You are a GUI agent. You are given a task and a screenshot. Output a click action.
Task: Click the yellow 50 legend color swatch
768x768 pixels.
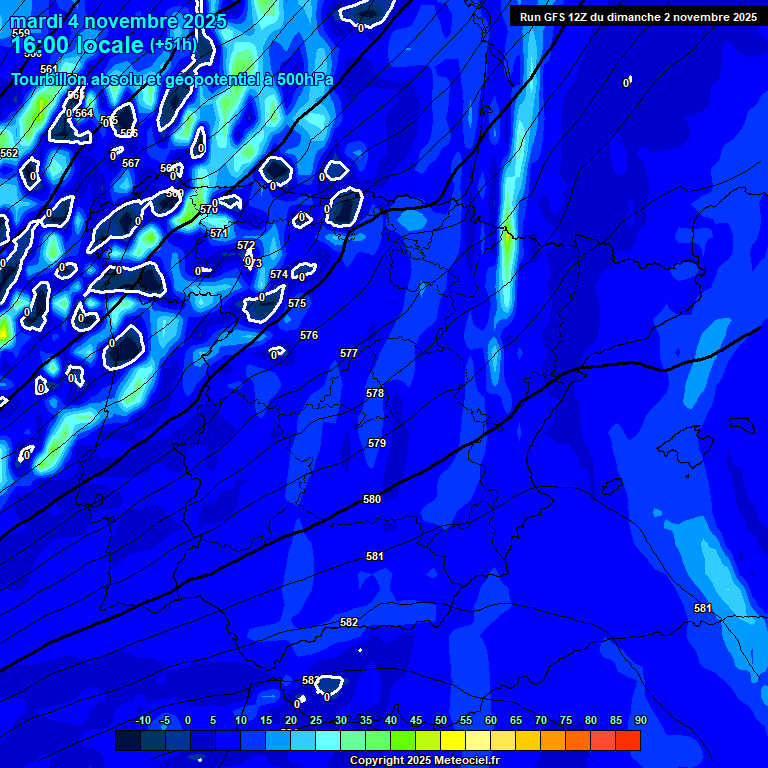pyautogui.click(x=453, y=740)
